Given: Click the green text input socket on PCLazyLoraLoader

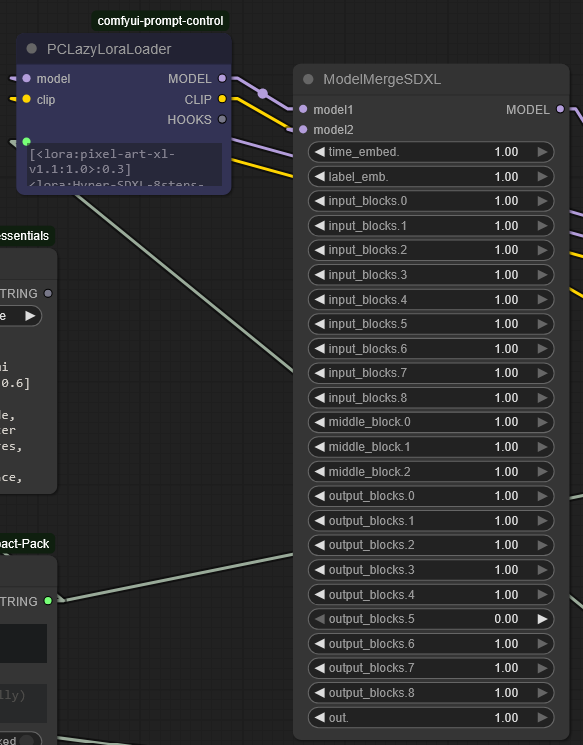Looking at the screenshot, I should coord(27,141).
